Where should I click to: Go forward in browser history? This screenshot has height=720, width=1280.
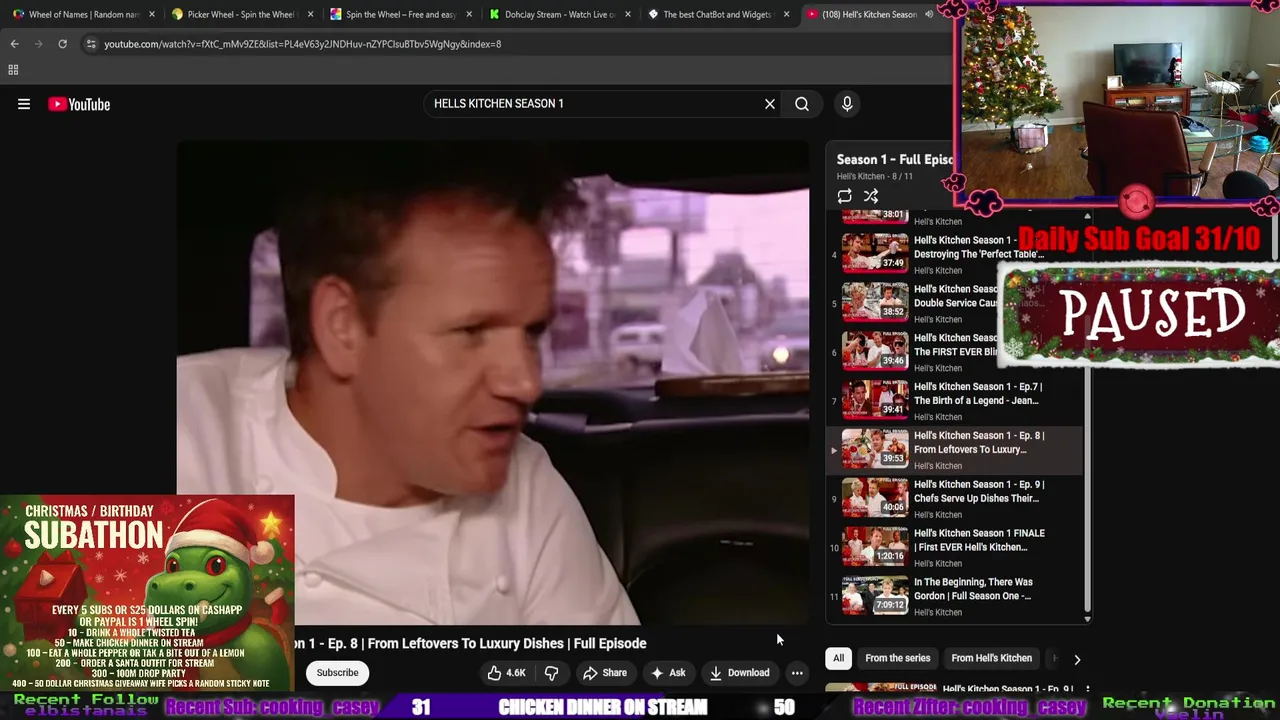pos(38,44)
